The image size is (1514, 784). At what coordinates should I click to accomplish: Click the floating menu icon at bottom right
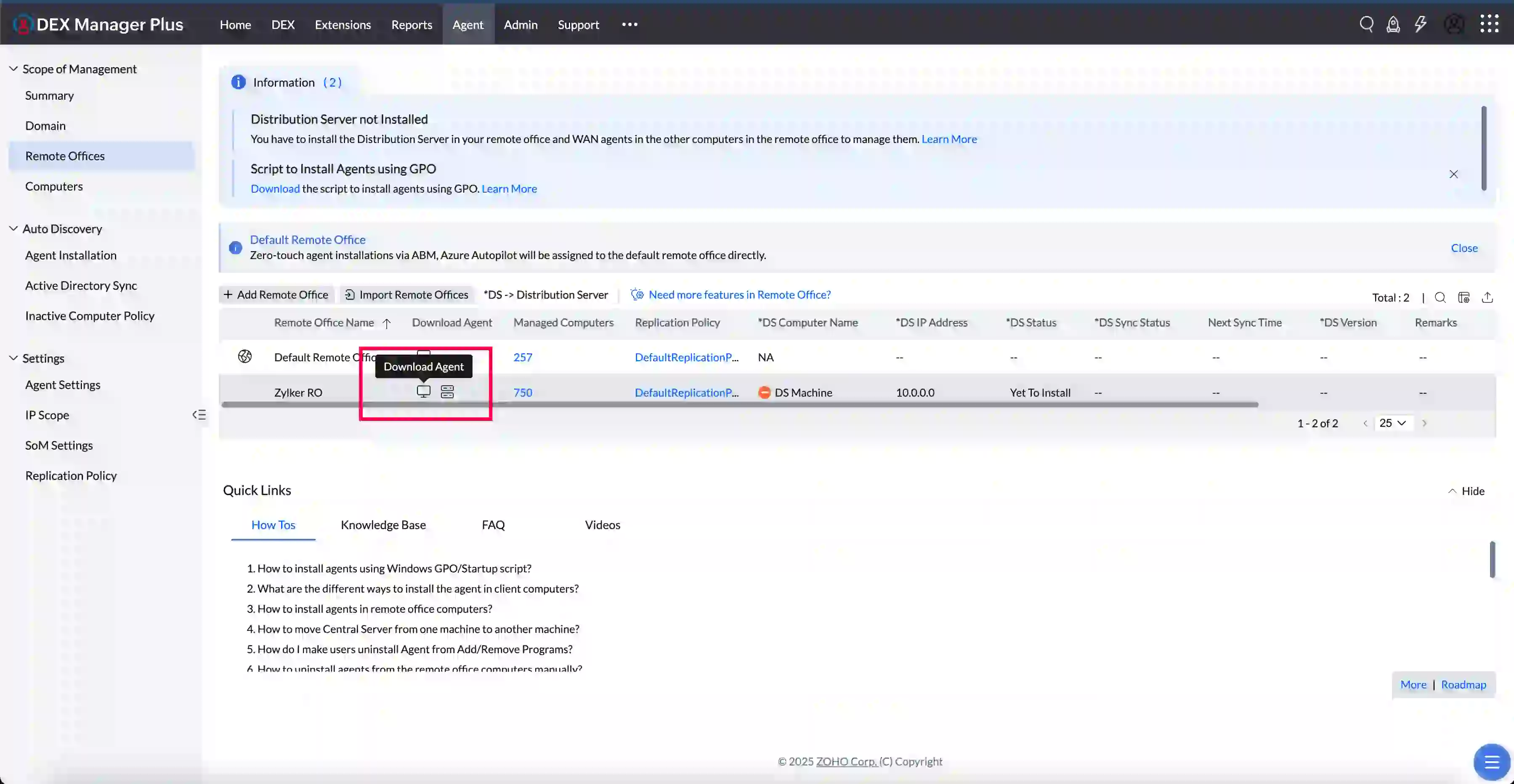pyautogui.click(x=1492, y=762)
